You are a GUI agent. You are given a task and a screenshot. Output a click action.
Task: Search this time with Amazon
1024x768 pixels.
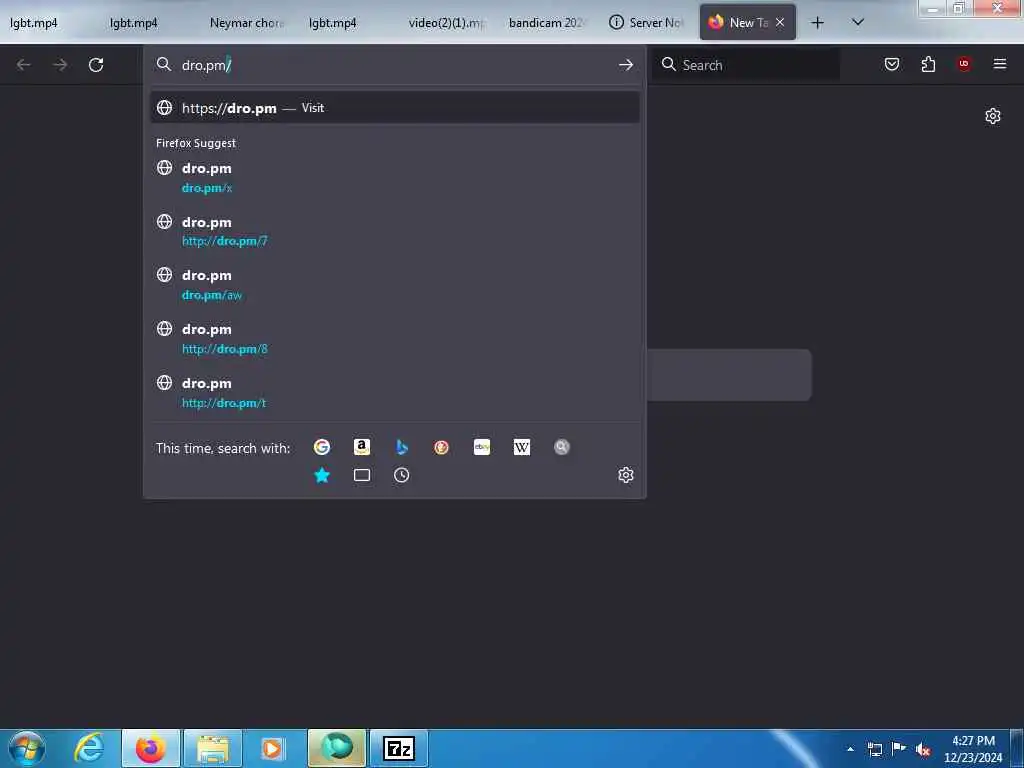point(362,447)
